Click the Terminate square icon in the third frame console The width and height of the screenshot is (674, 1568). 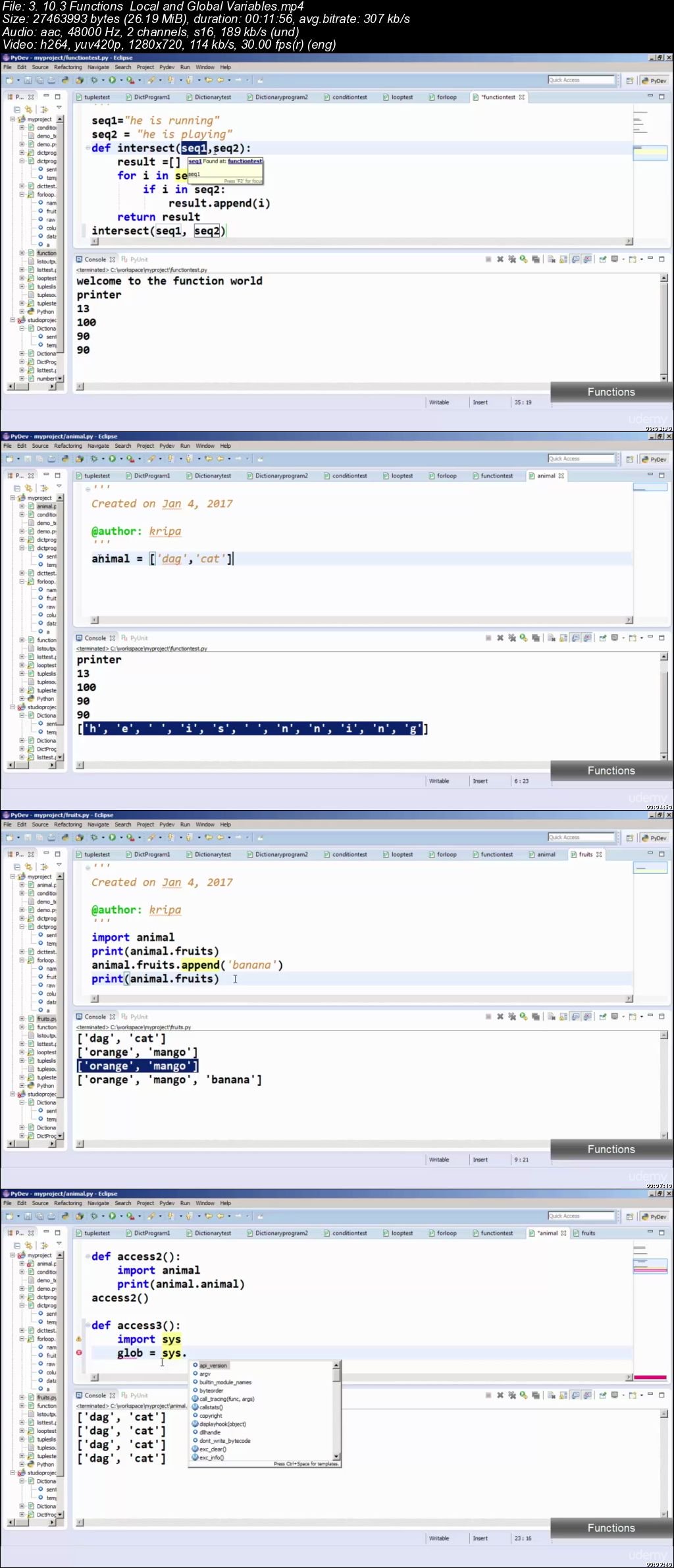pos(488,1017)
